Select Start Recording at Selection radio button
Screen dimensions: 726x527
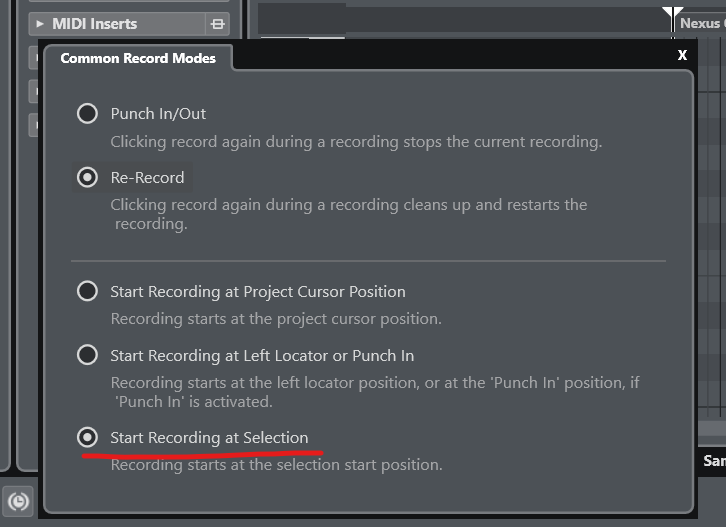coord(87,437)
